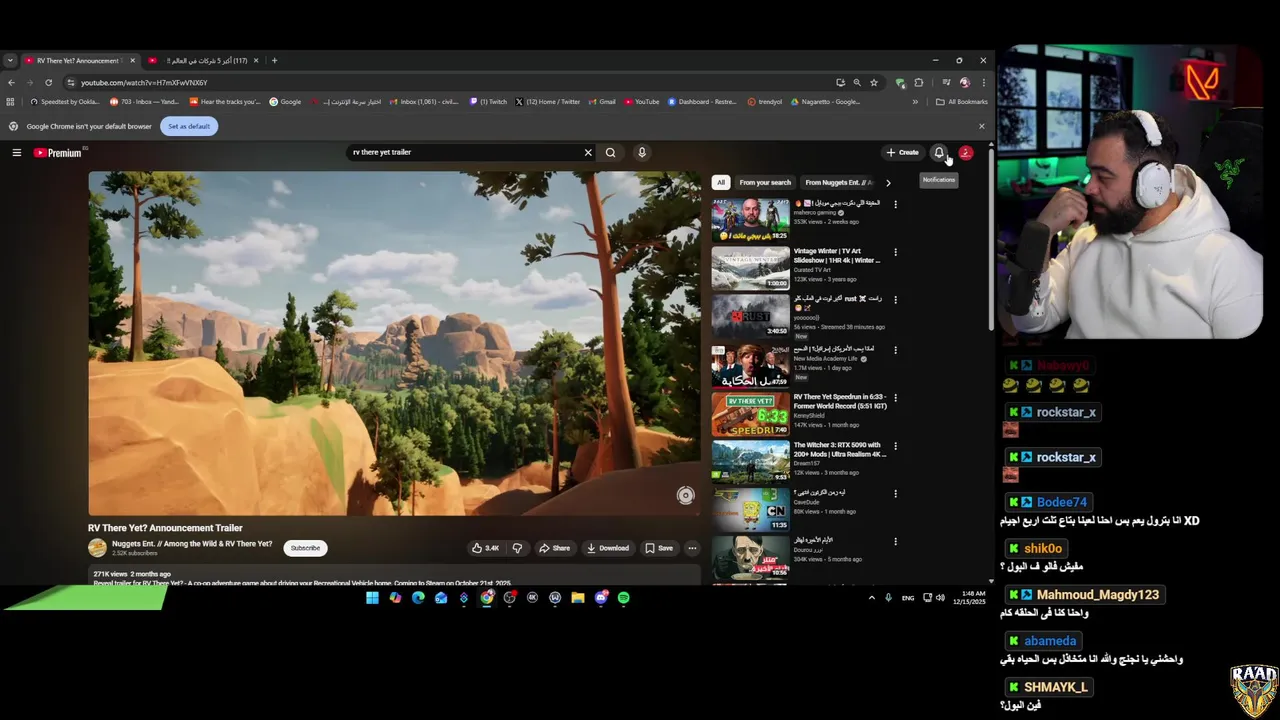Open Spotify from the taskbar
The height and width of the screenshot is (720, 1280).
pos(623,598)
